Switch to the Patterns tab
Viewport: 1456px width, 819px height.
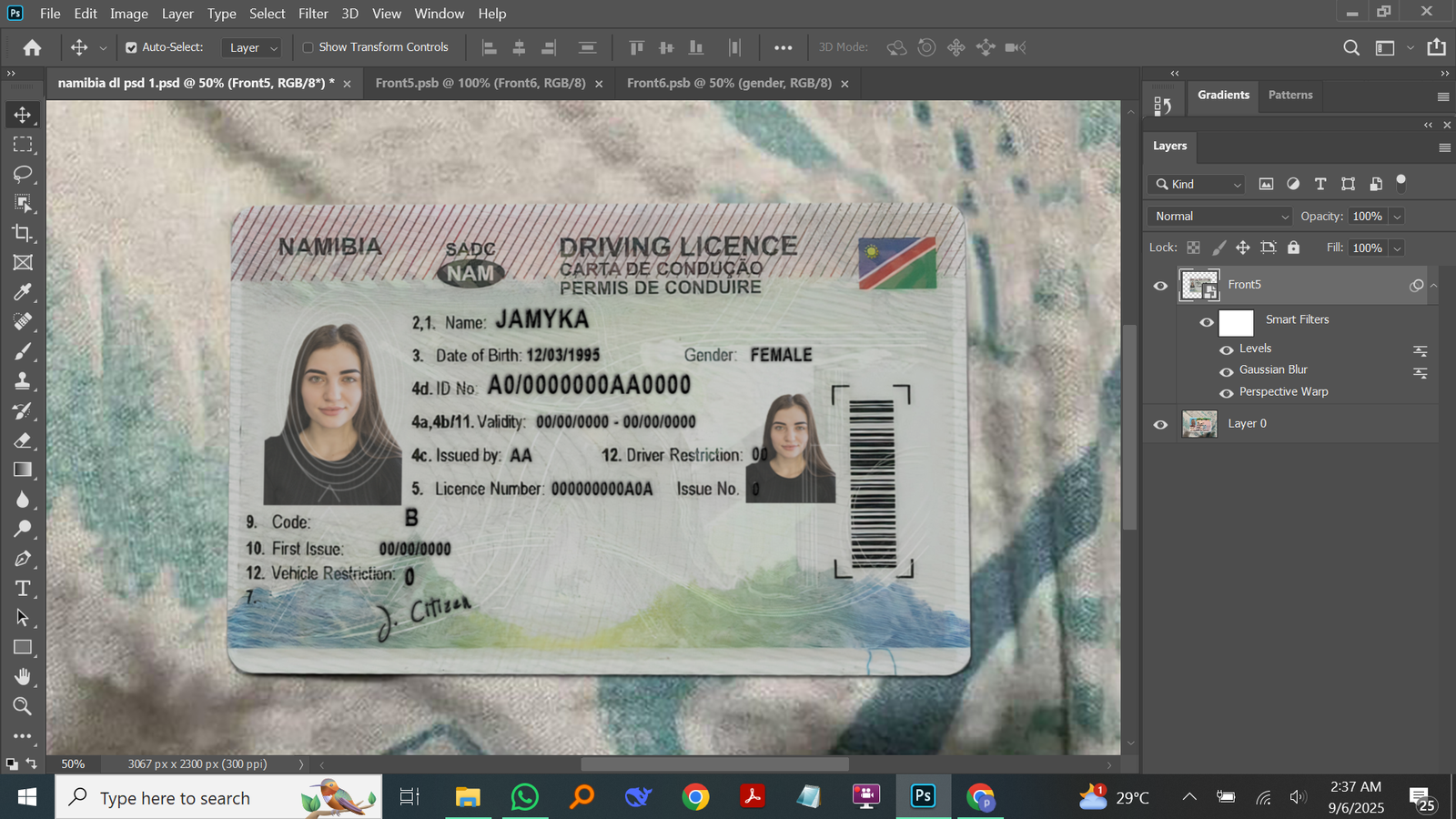coord(1289,95)
